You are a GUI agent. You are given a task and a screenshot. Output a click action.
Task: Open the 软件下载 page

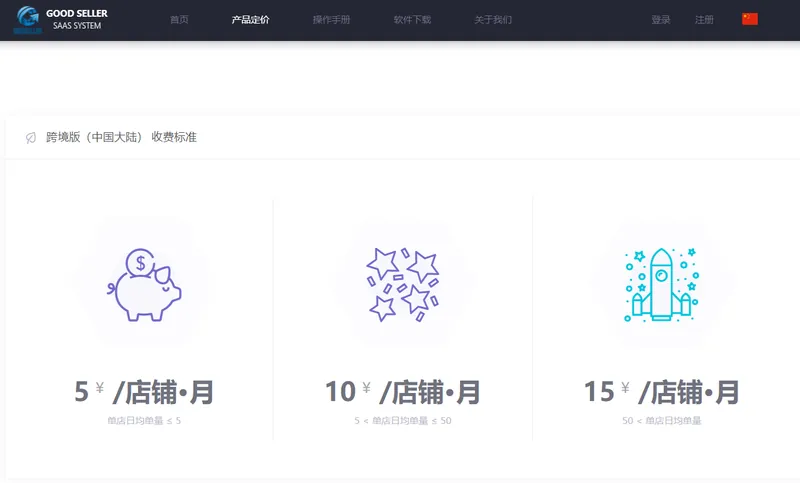coord(412,20)
